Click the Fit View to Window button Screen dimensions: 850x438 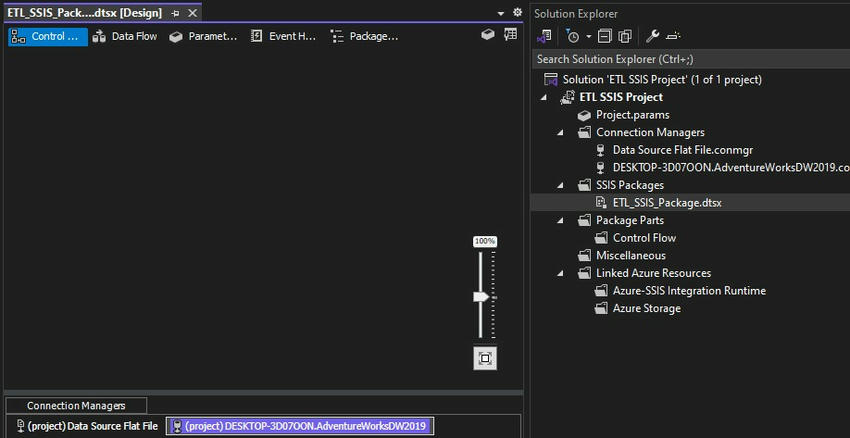coord(485,358)
